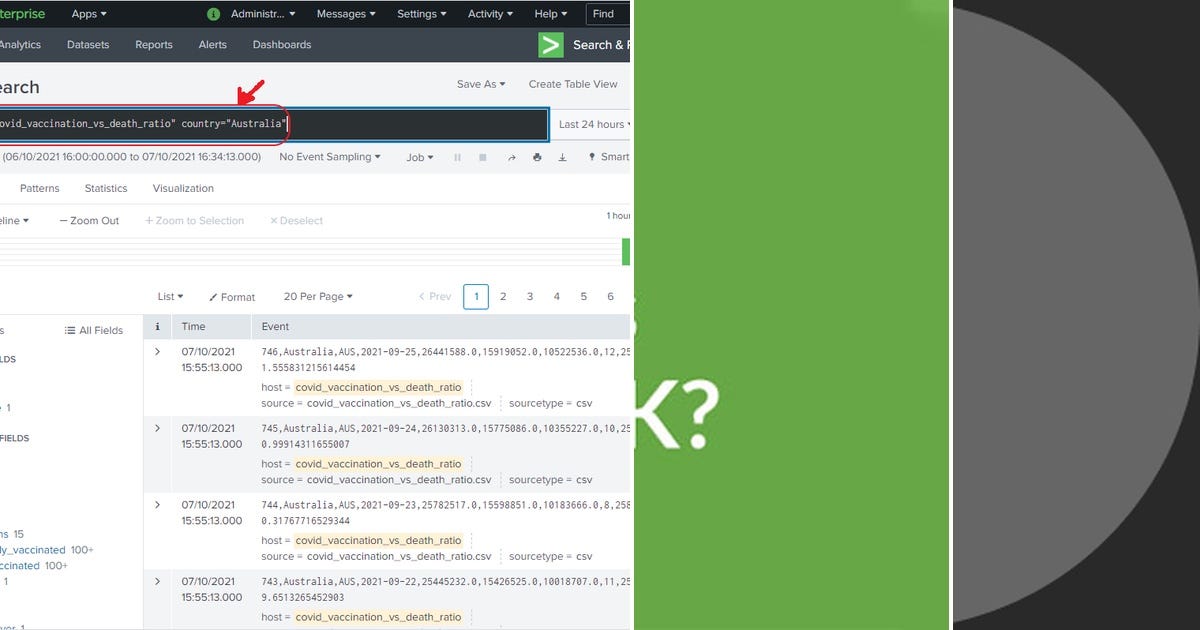1200x630 pixels.
Task: Pause the running search job
Action: [455, 157]
